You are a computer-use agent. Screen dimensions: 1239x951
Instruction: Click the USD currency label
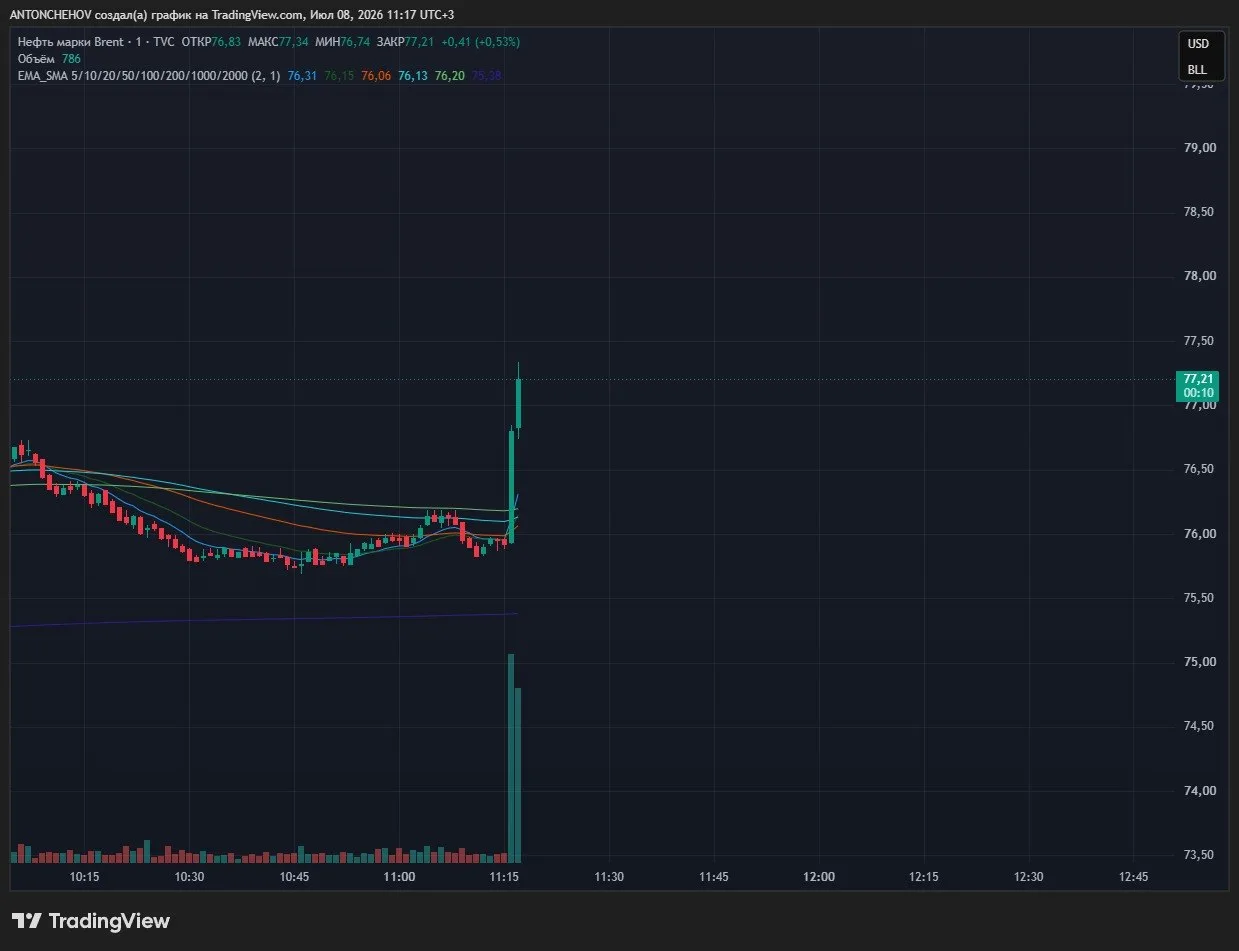(1198, 43)
